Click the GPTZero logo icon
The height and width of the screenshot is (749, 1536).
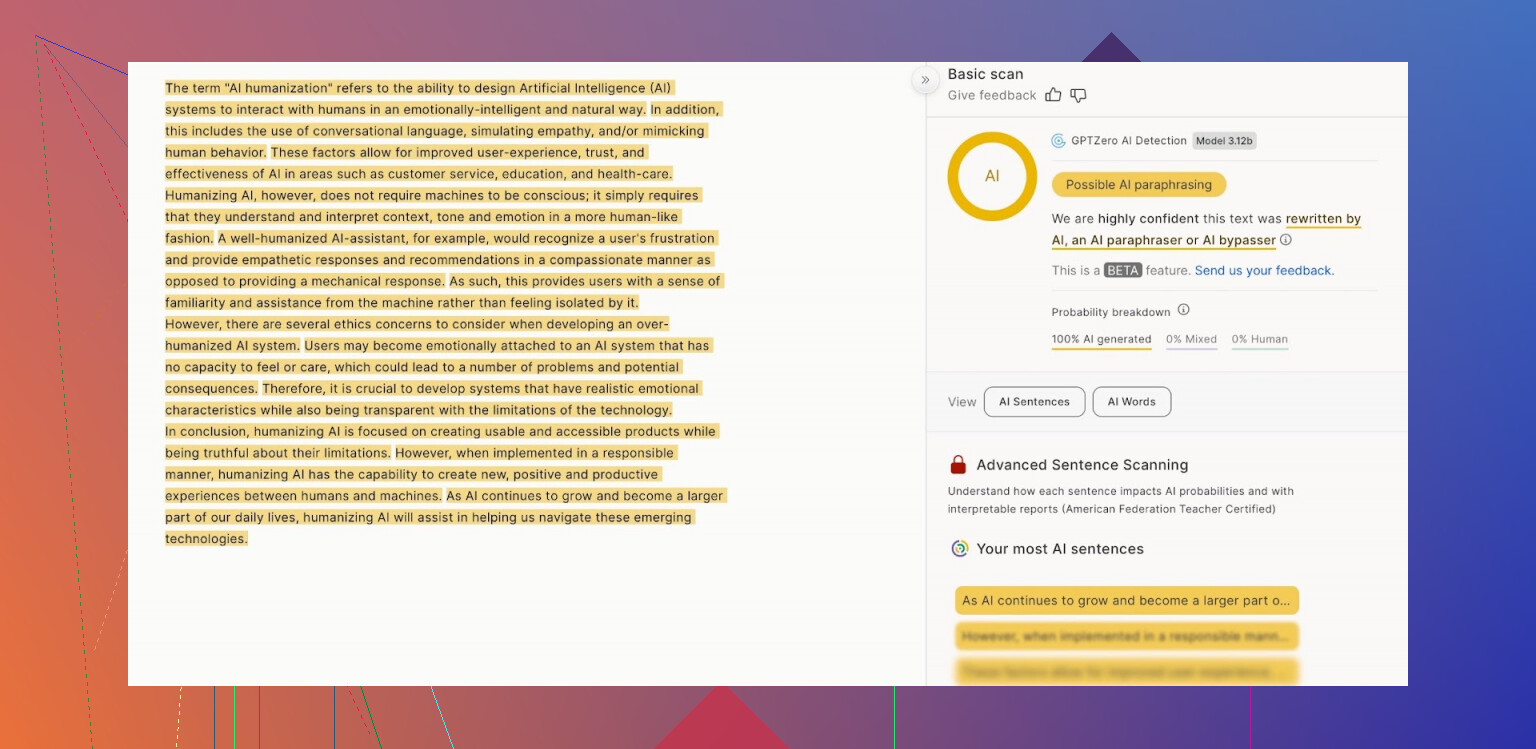pyautogui.click(x=1058, y=141)
